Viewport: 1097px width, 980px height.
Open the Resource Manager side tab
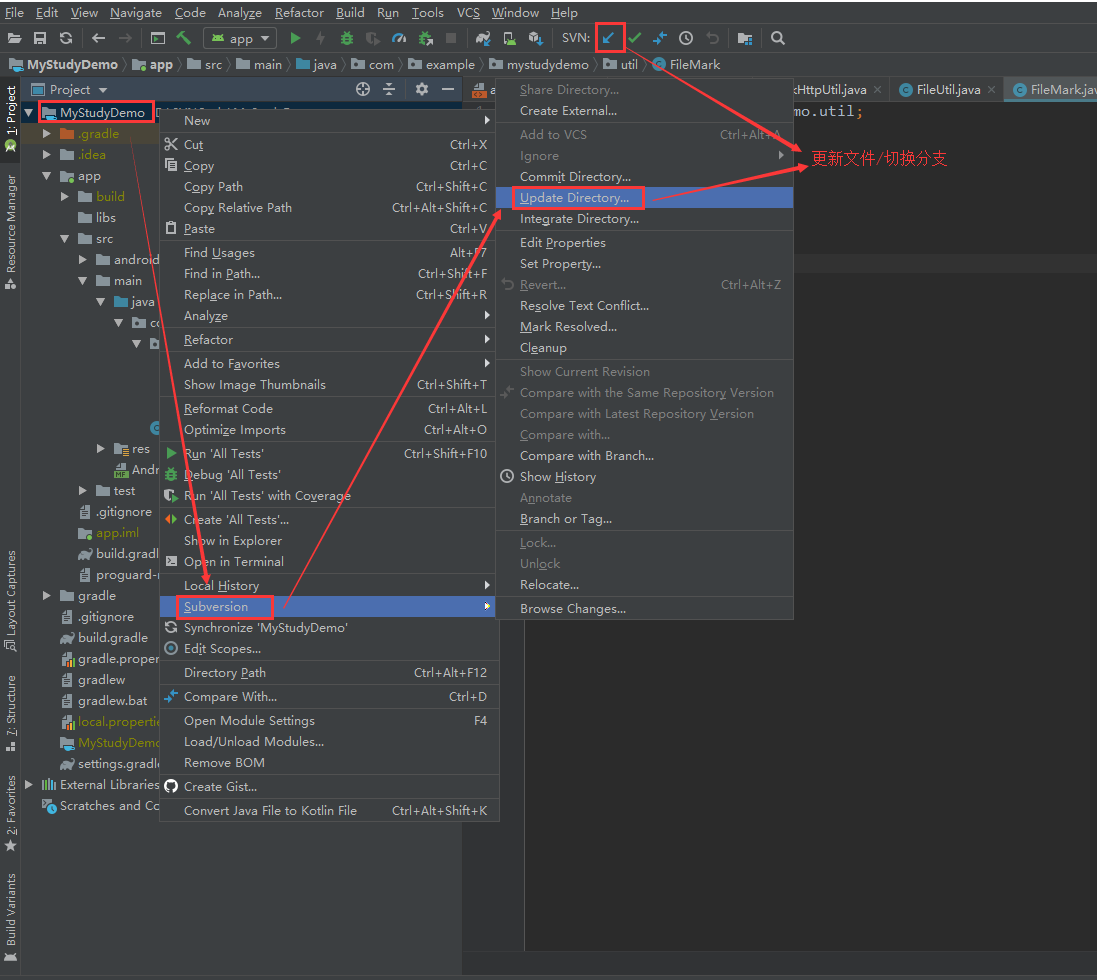10,231
